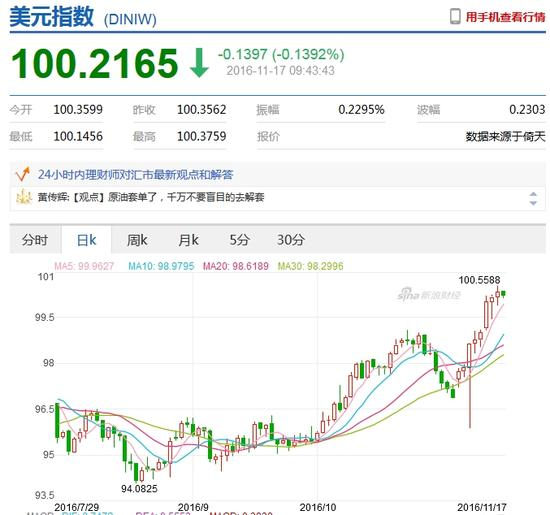Click the 2016/10 date axis label
Viewport: 550px width, 515px height.
click(x=318, y=507)
